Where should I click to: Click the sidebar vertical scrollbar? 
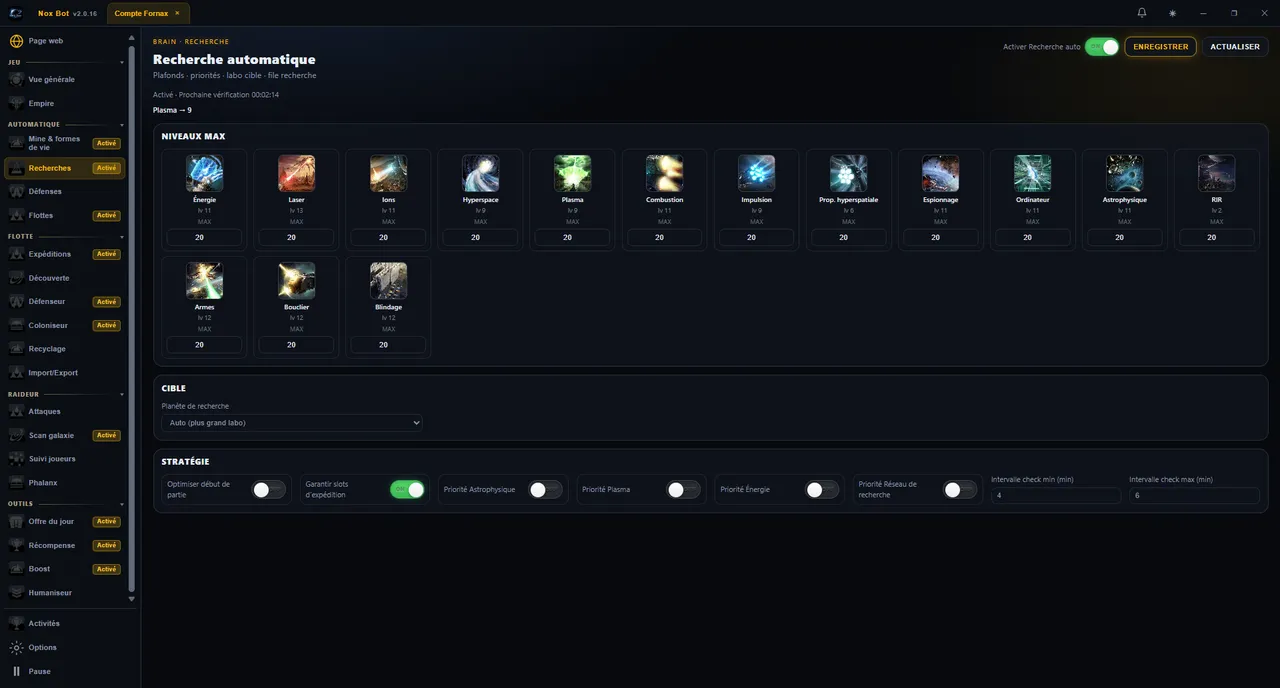click(131, 318)
